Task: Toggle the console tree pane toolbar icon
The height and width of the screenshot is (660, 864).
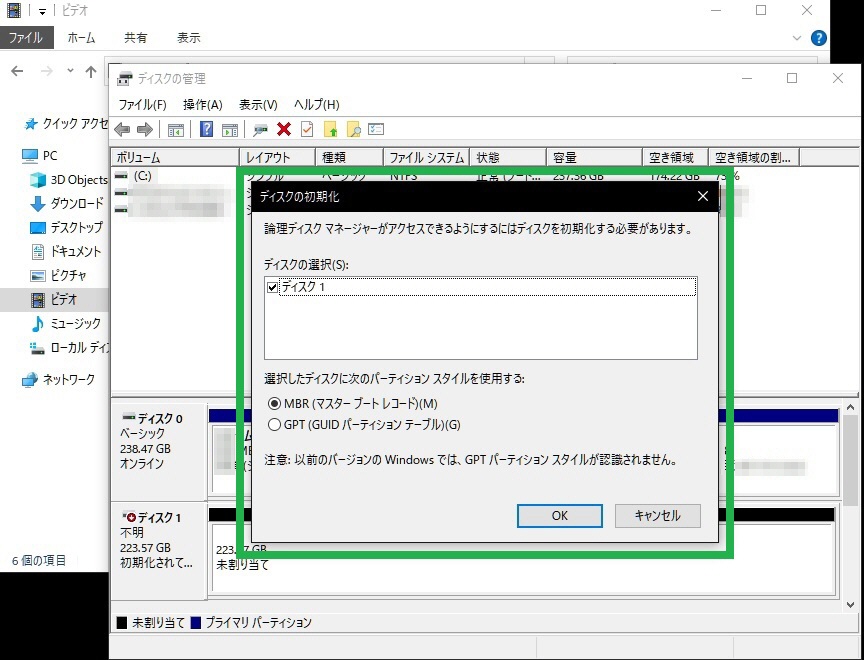Action: tap(175, 130)
